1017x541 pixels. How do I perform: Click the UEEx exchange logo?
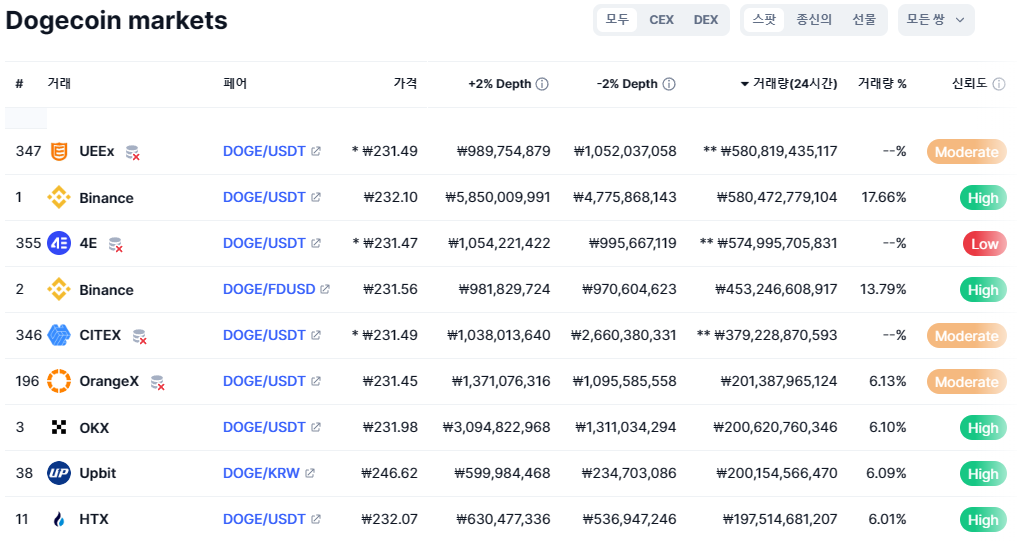click(x=59, y=151)
